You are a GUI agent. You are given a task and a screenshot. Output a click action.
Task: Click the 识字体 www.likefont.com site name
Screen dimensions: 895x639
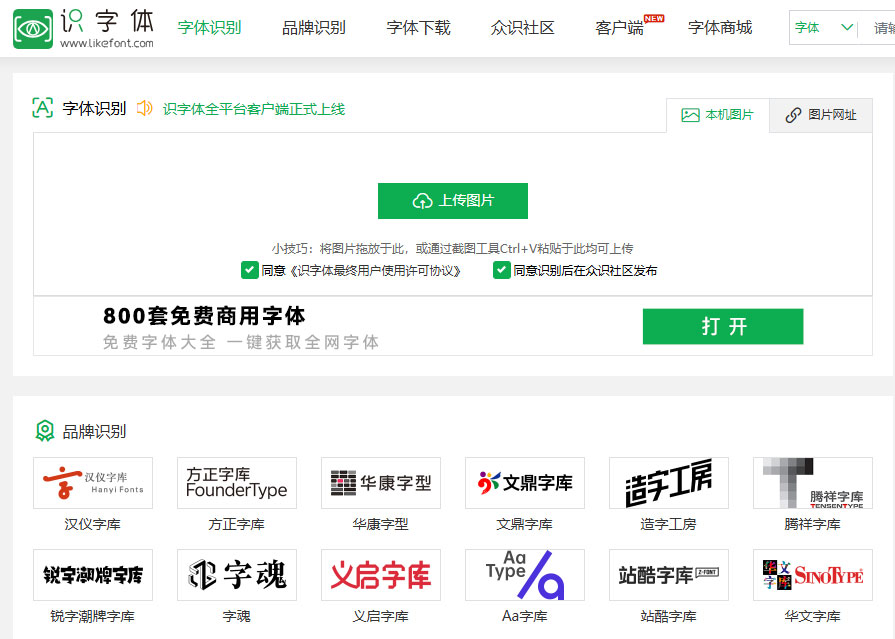point(107,29)
